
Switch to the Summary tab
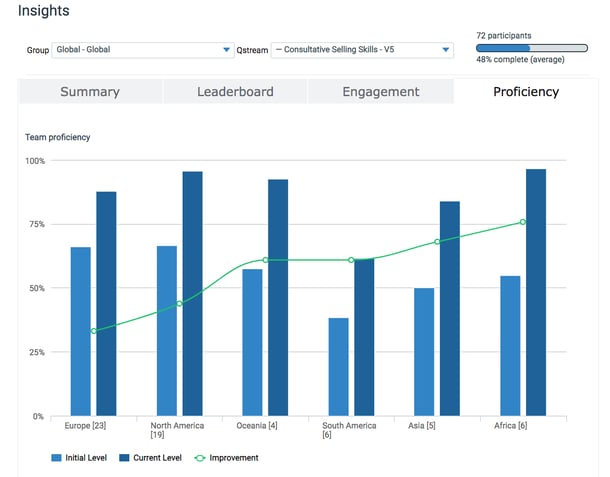pos(90,92)
